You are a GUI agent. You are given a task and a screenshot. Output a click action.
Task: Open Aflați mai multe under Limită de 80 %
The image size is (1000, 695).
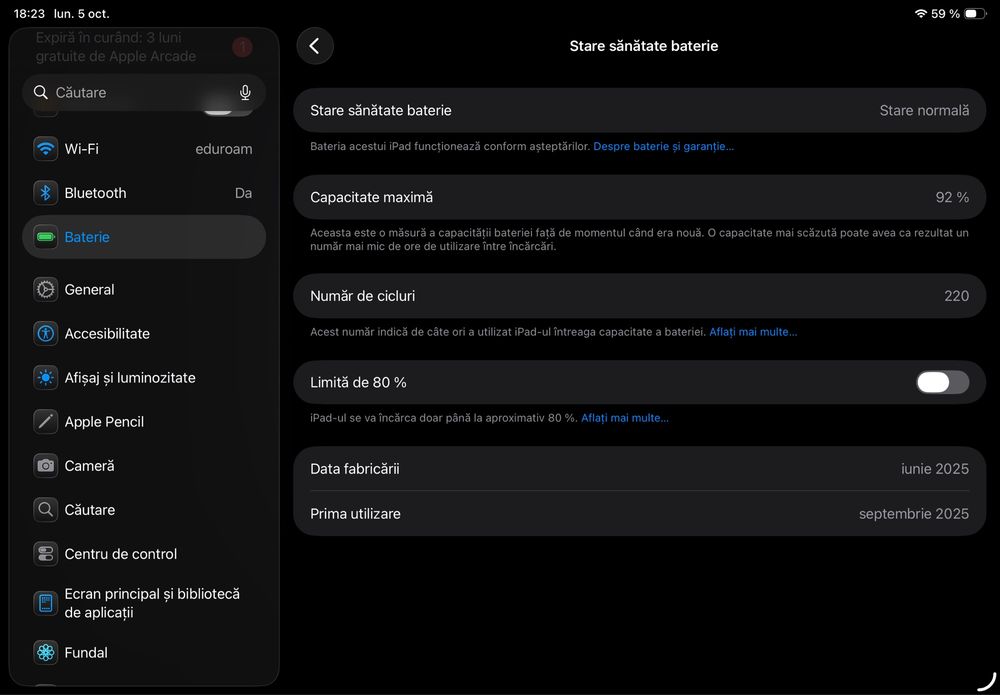tap(625, 418)
